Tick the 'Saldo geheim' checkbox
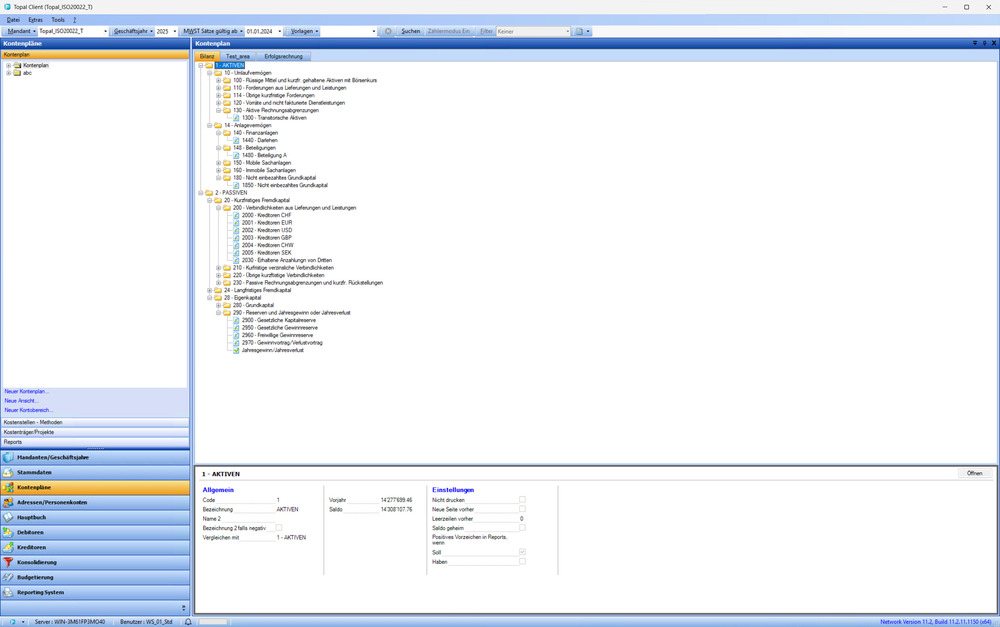The image size is (1000, 627). coord(522,528)
